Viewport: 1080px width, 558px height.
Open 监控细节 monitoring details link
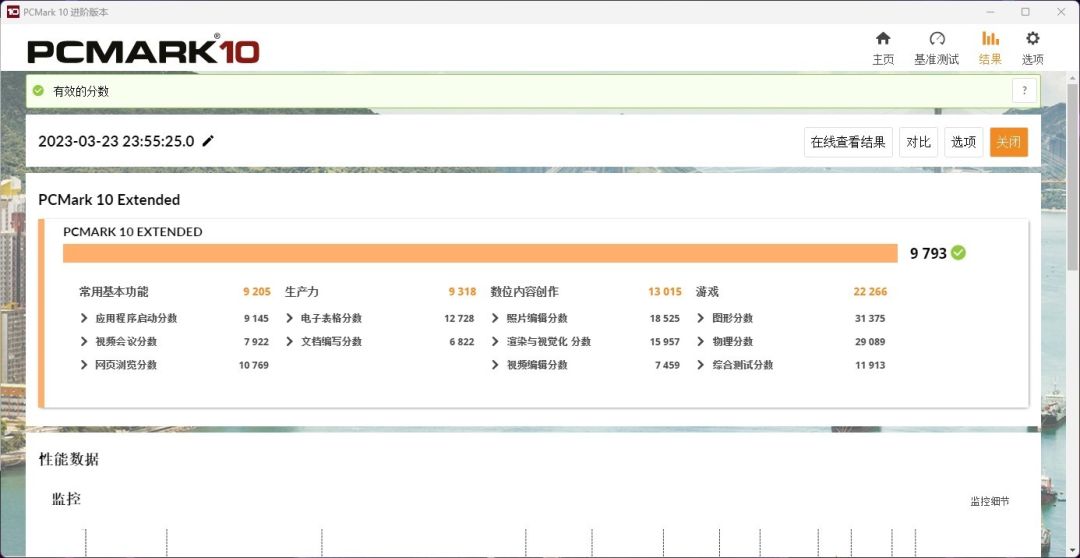click(990, 502)
